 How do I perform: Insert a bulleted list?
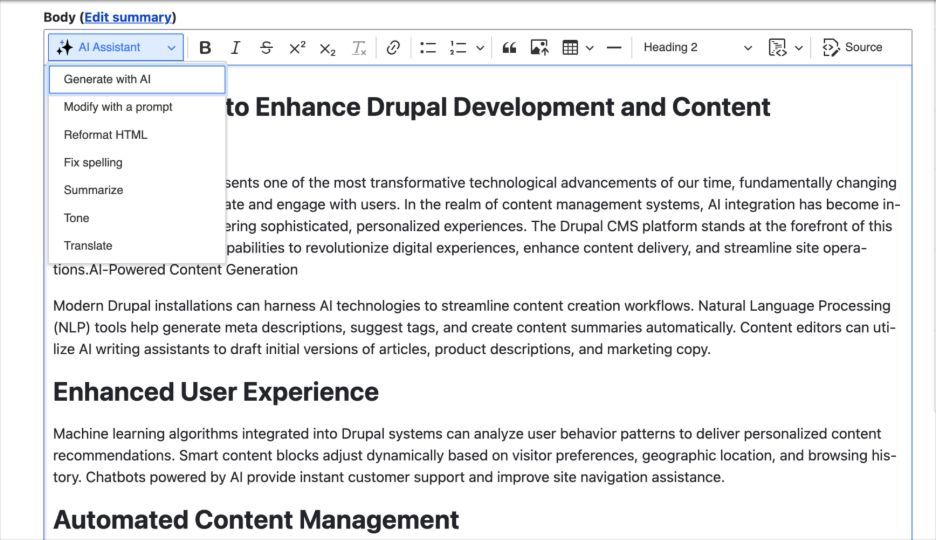pos(428,47)
